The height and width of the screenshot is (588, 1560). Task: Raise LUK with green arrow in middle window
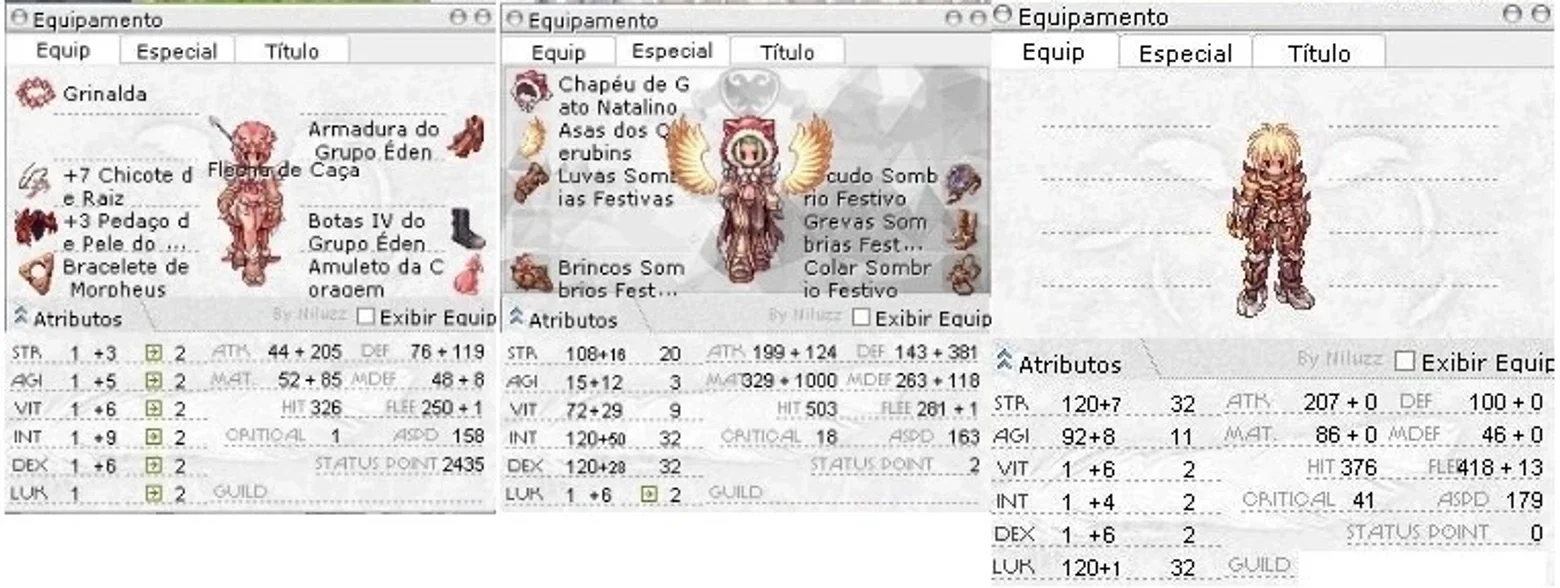point(649,493)
